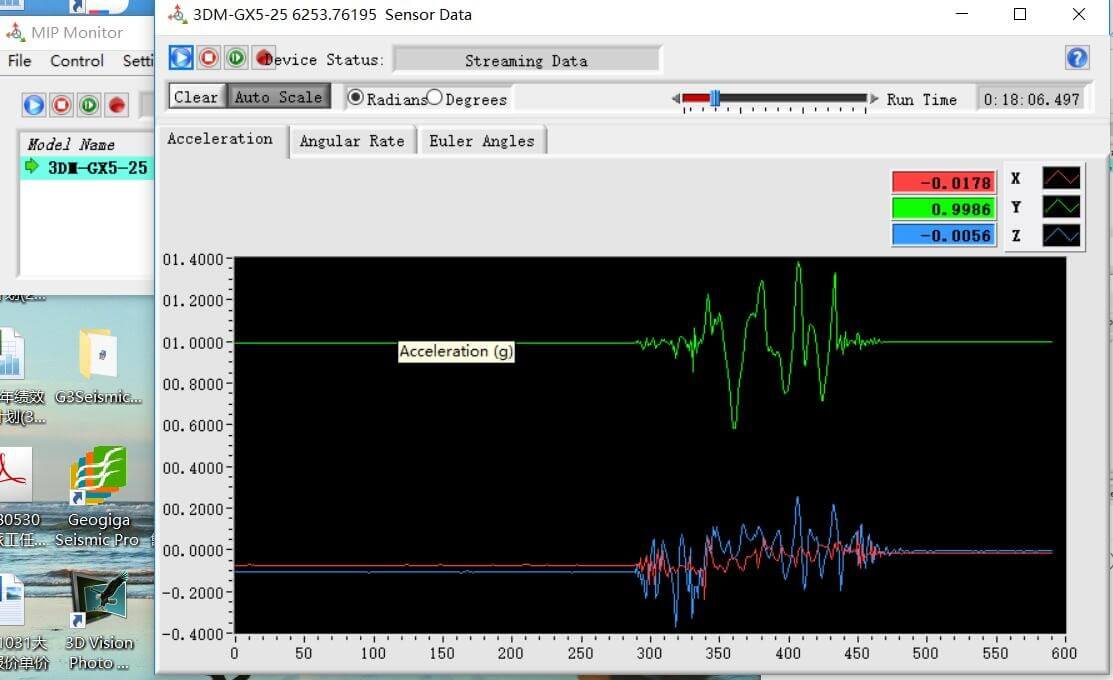The width and height of the screenshot is (1113, 680).
Task: Click the red record icon in MIP Monitor
Action: [117, 104]
